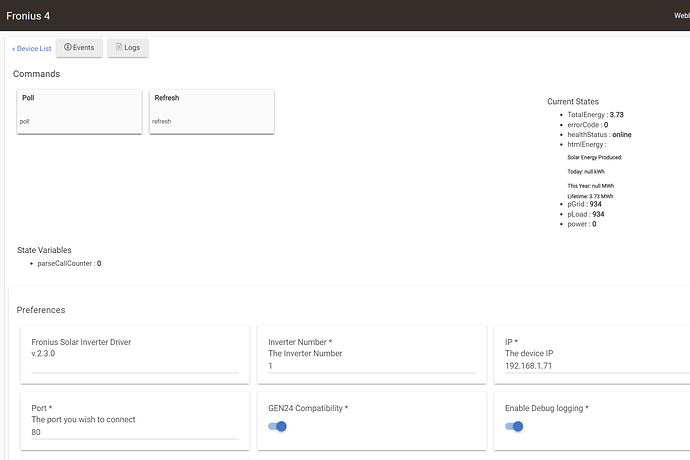Edit the Port field value 80
The height and width of the screenshot is (460, 690).
[x=135, y=432]
